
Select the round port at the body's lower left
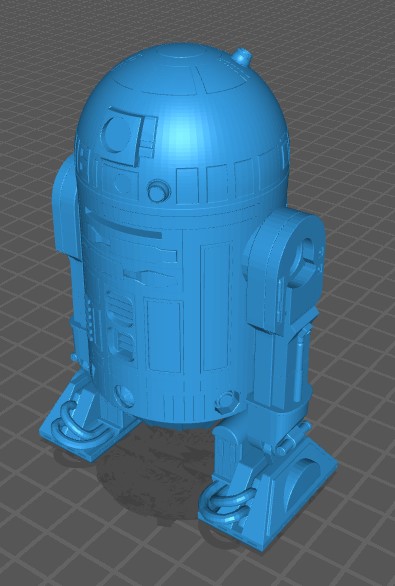[124, 396]
